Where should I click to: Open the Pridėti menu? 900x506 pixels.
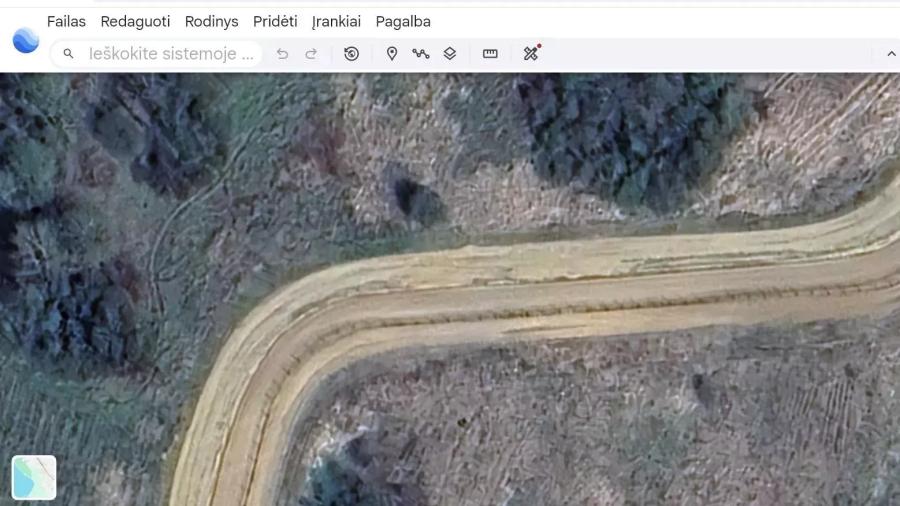275,21
